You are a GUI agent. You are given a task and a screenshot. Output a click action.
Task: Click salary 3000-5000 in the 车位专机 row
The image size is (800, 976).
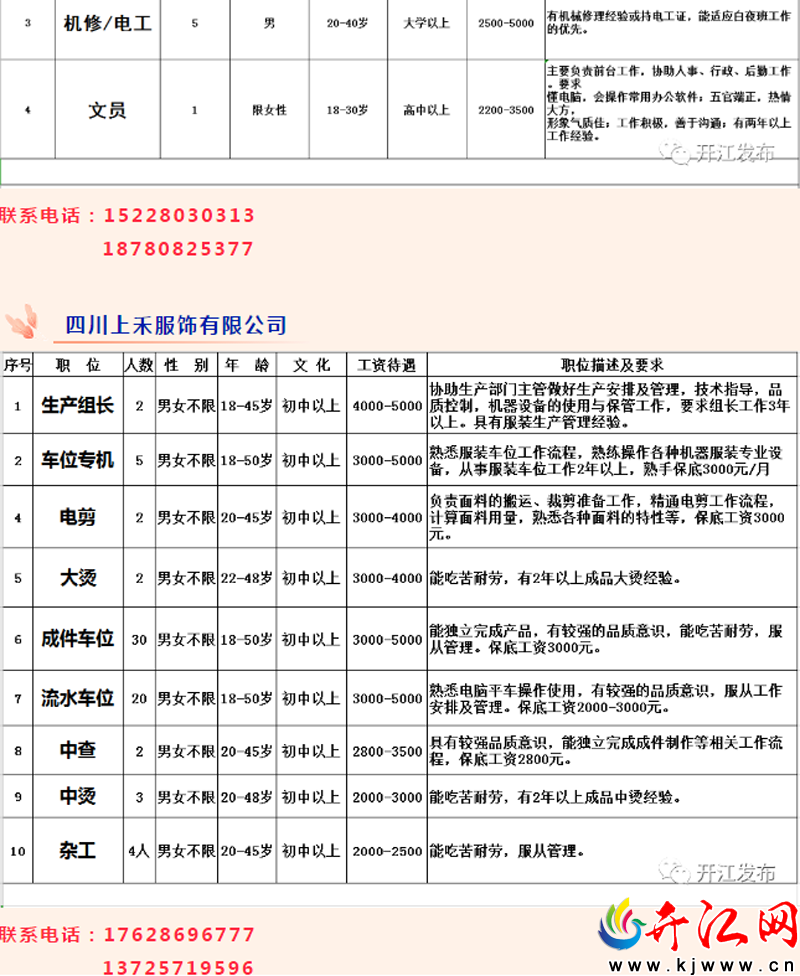point(387,461)
